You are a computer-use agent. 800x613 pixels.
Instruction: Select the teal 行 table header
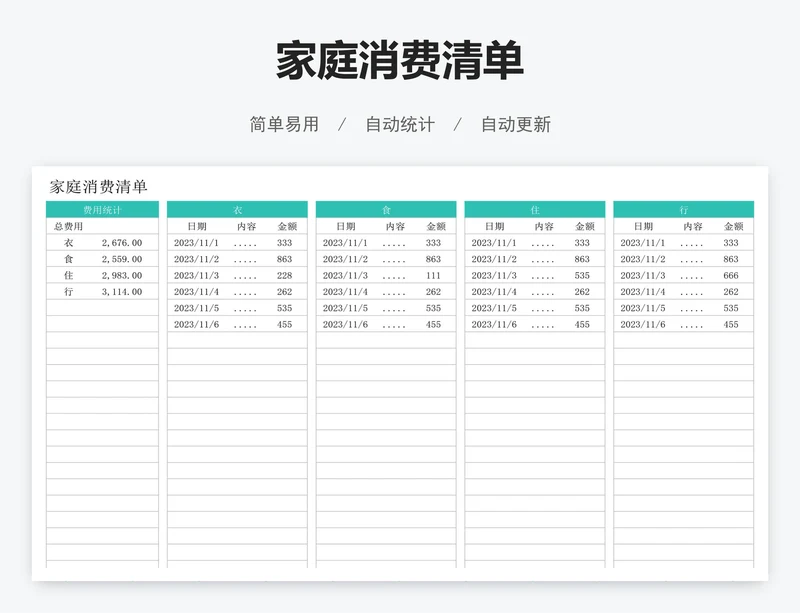coord(684,210)
